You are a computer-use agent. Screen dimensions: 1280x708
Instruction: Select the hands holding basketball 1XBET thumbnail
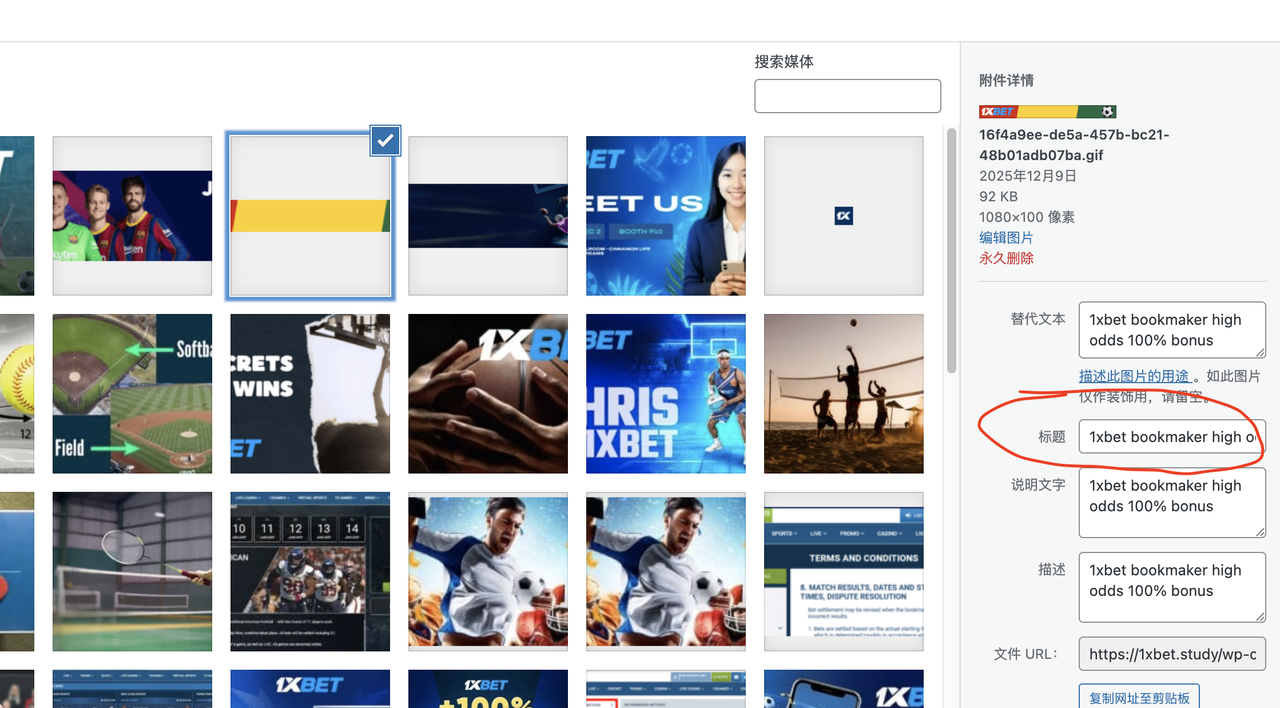click(x=488, y=394)
